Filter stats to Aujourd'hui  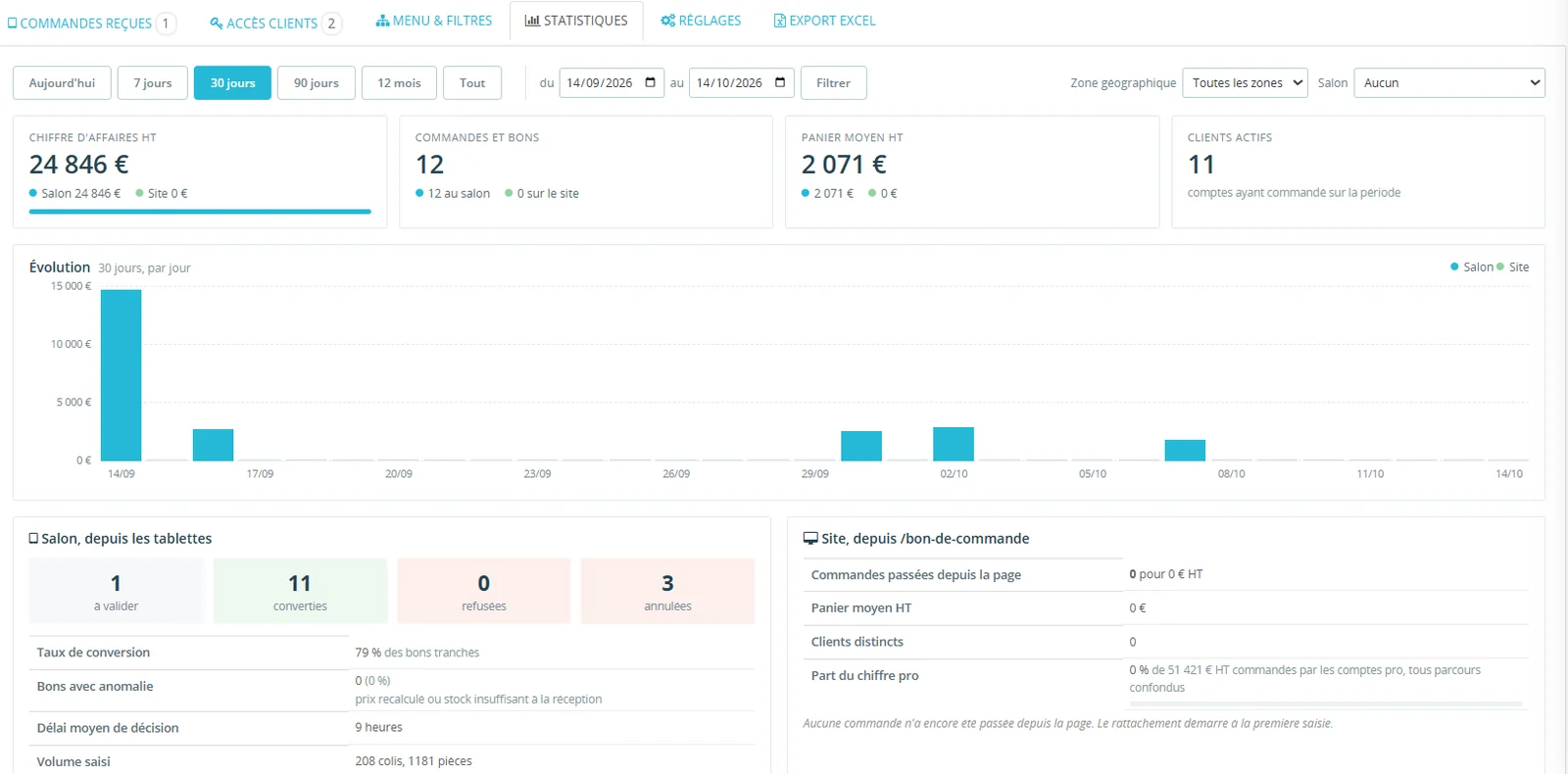pos(62,83)
